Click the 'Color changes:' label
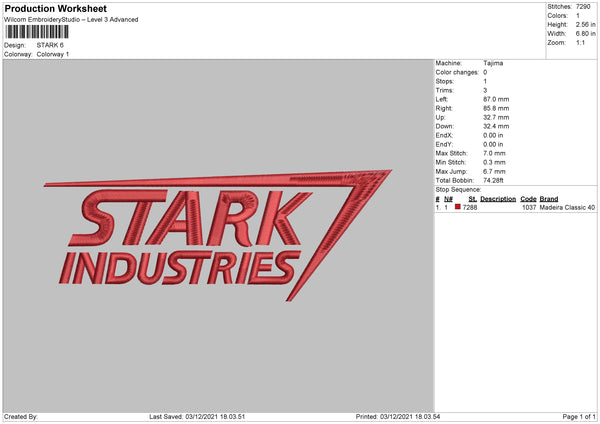Viewport: 600px width, 424px height. (x=457, y=72)
